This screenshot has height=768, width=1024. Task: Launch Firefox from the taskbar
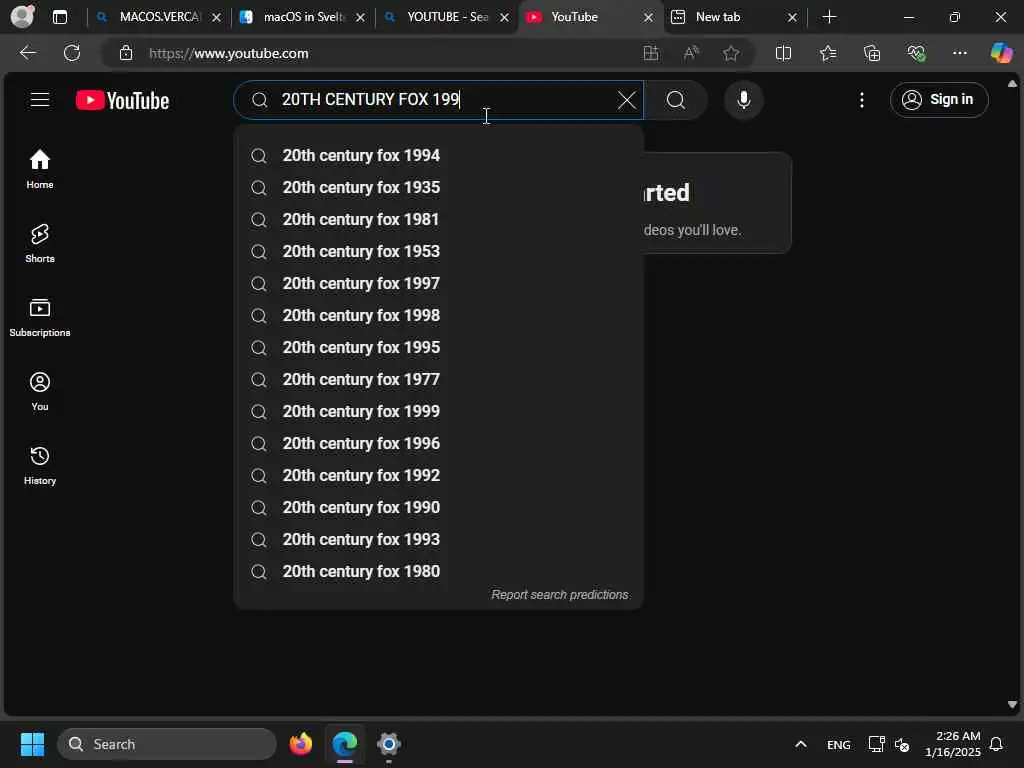click(x=300, y=744)
